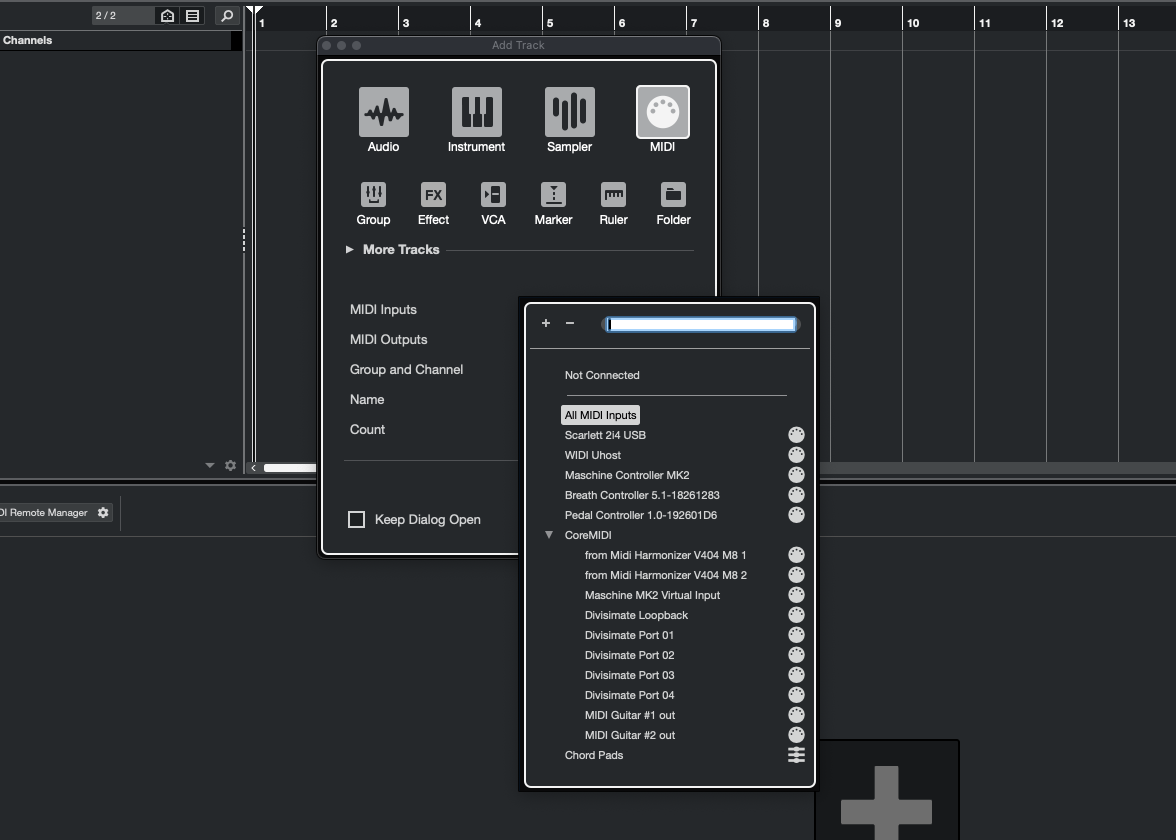Click bar 5 on the timeline ruler
This screenshot has height=840, width=1176.
[x=550, y=23]
